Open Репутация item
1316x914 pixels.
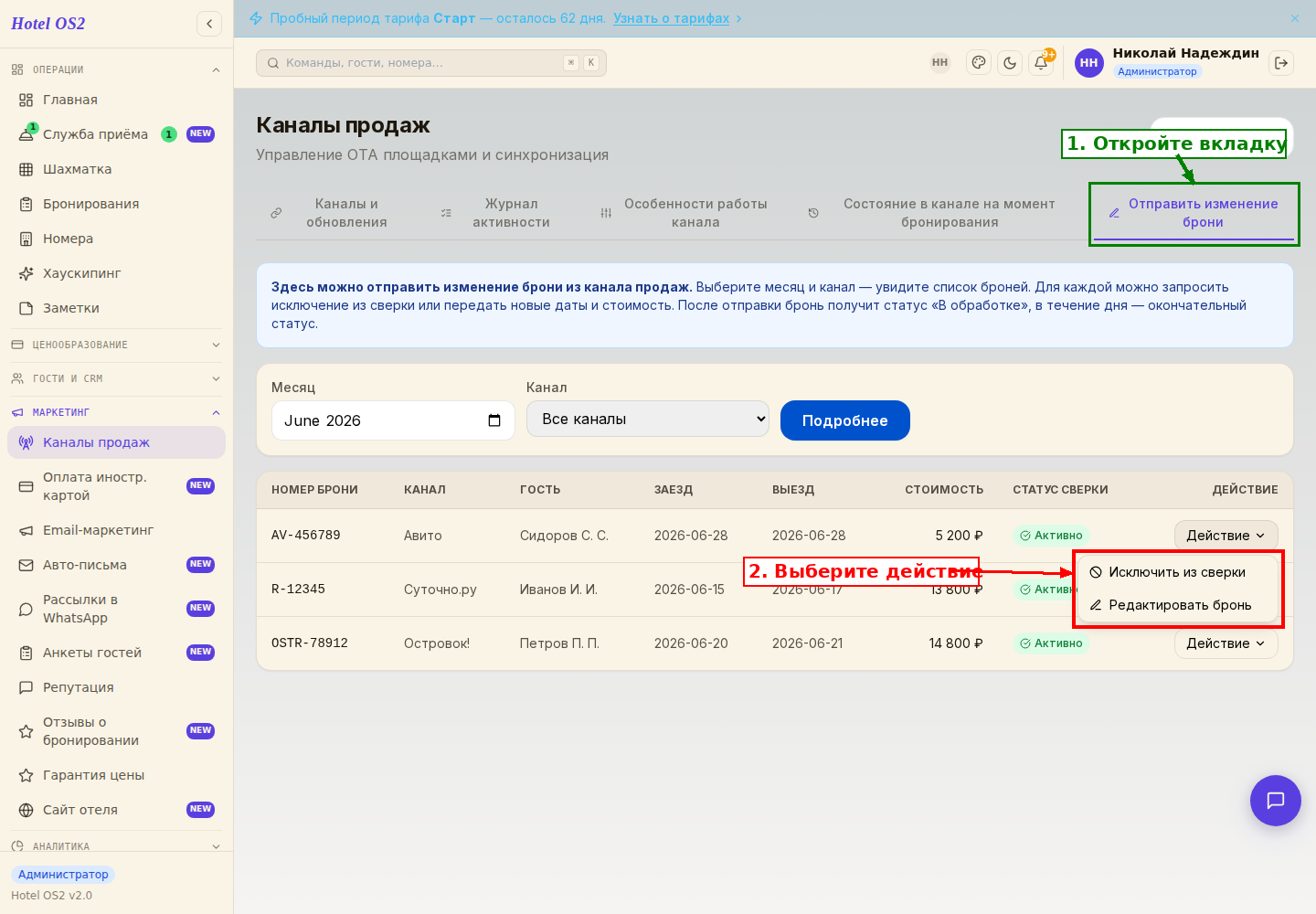[x=116, y=687]
